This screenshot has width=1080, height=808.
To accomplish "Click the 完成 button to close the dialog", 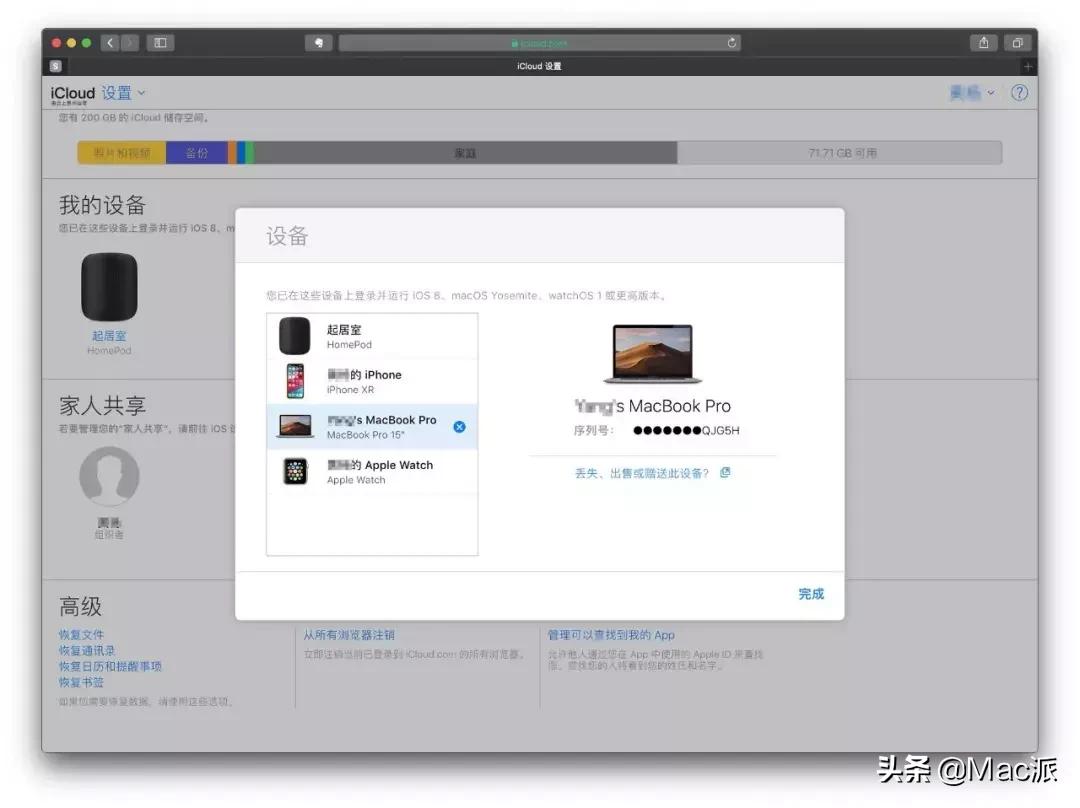I will pyautogui.click(x=811, y=593).
